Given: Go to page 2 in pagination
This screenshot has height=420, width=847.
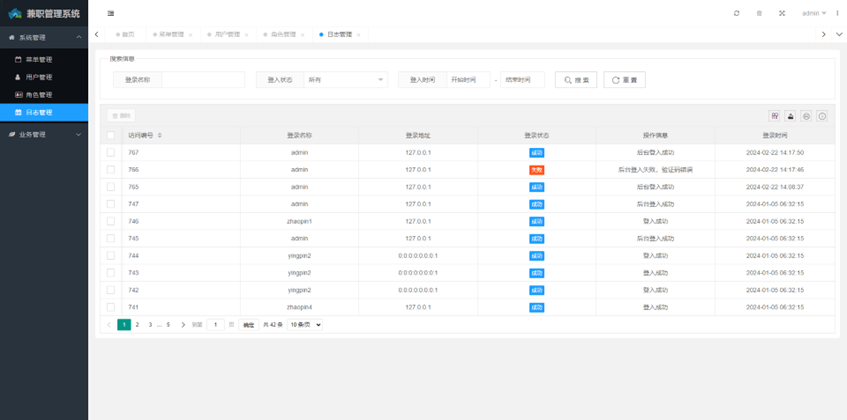Looking at the screenshot, I should [x=137, y=325].
